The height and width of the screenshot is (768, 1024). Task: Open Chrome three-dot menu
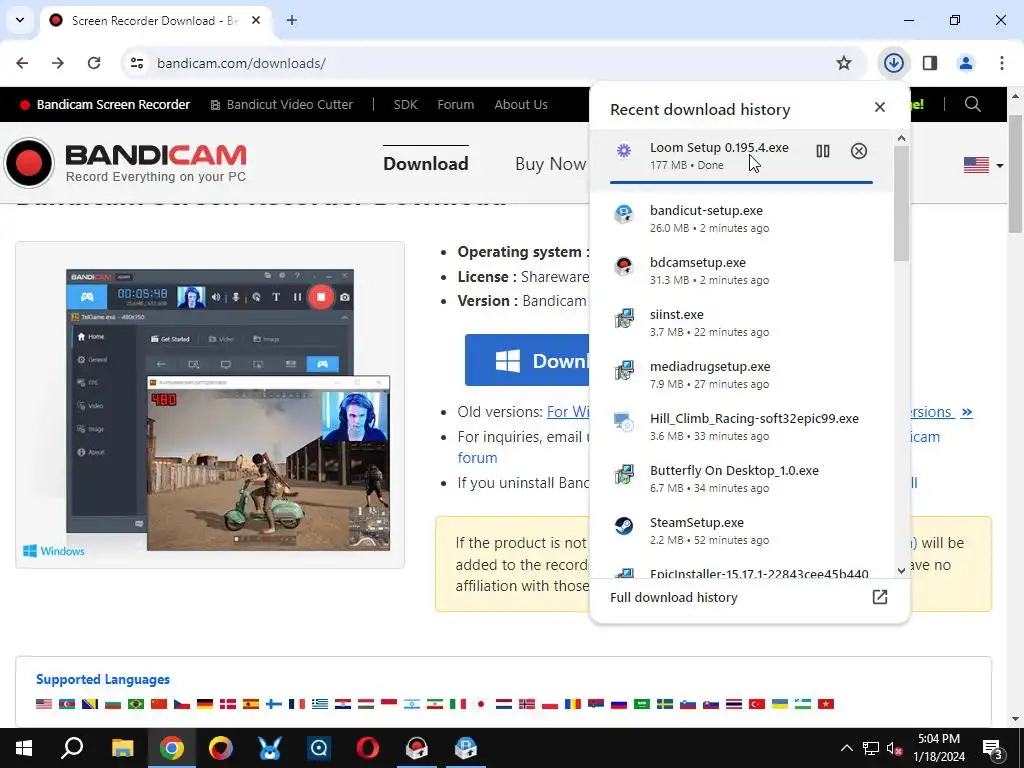(x=1002, y=63)
